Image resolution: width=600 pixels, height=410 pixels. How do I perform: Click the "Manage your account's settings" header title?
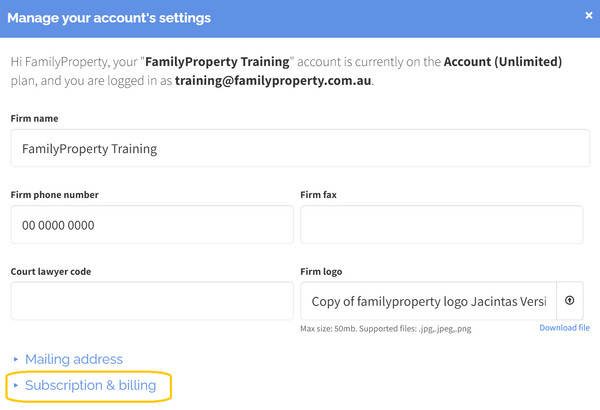[x=109, y=17]
